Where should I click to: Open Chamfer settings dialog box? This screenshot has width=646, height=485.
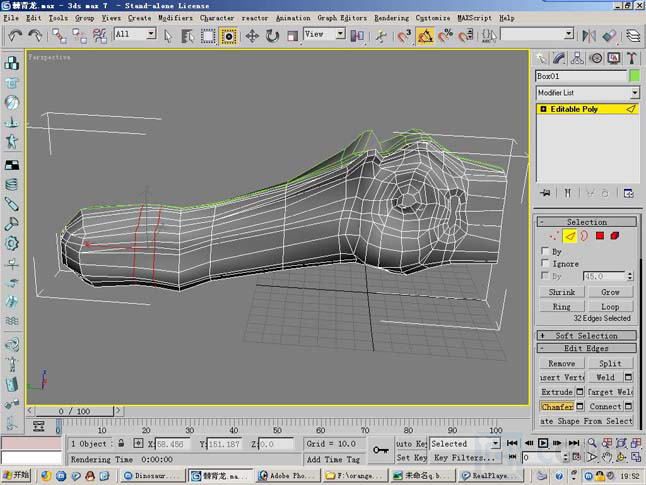pos(580,407)
